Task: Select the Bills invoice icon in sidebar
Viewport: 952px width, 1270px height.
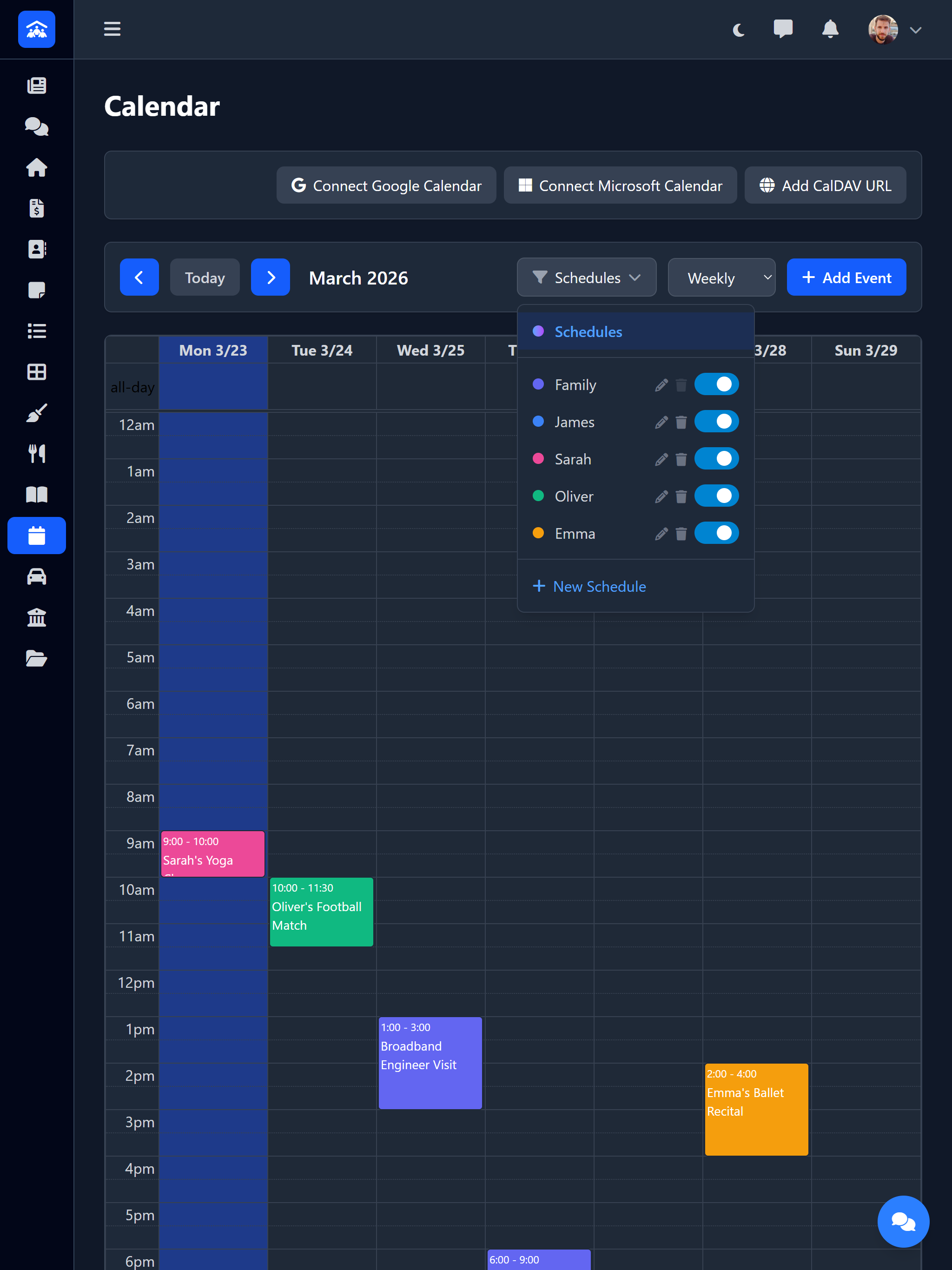Action: [37, 208]
